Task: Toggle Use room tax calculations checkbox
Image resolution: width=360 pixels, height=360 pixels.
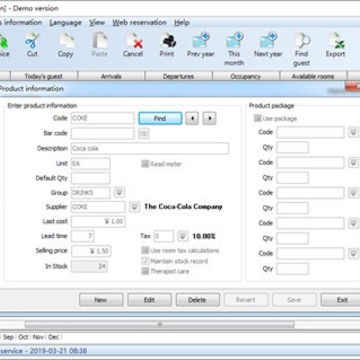Action: pyautogui.click(x=145, y=250)
